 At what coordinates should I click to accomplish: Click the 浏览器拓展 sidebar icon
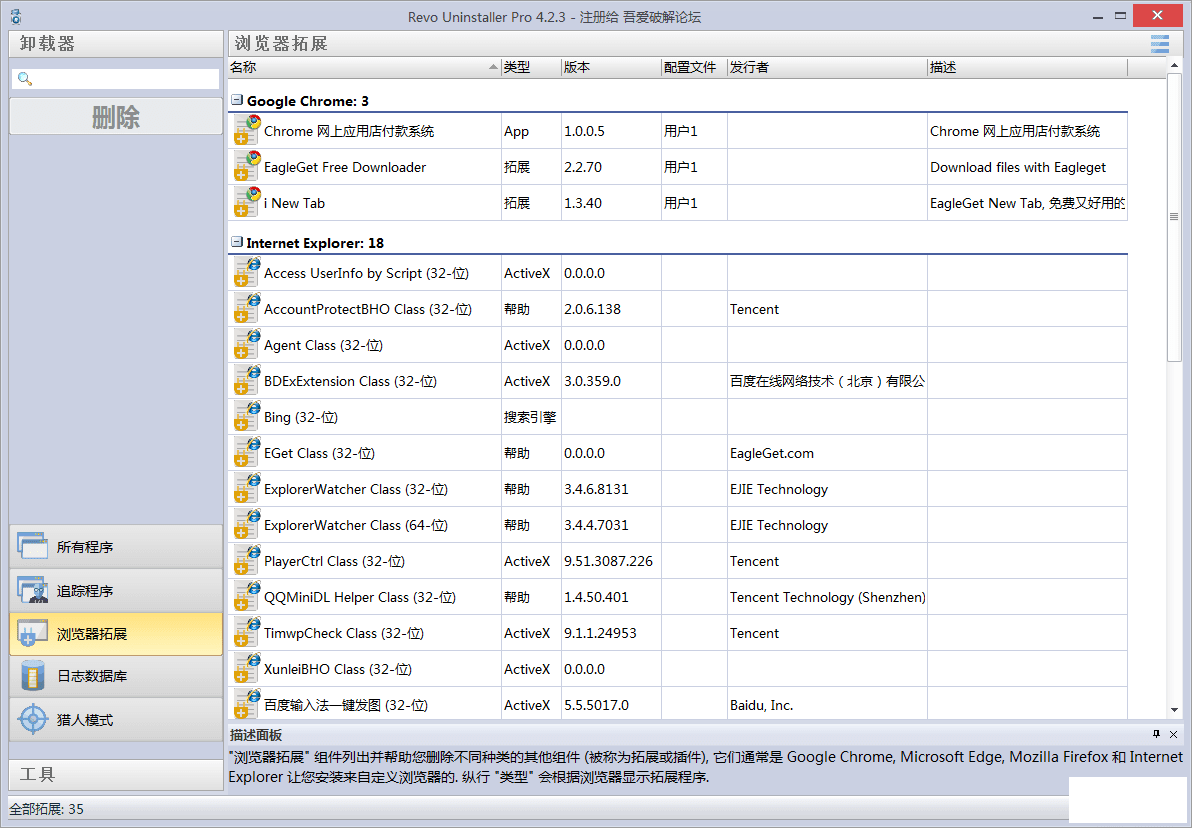(x=33, y=633)
